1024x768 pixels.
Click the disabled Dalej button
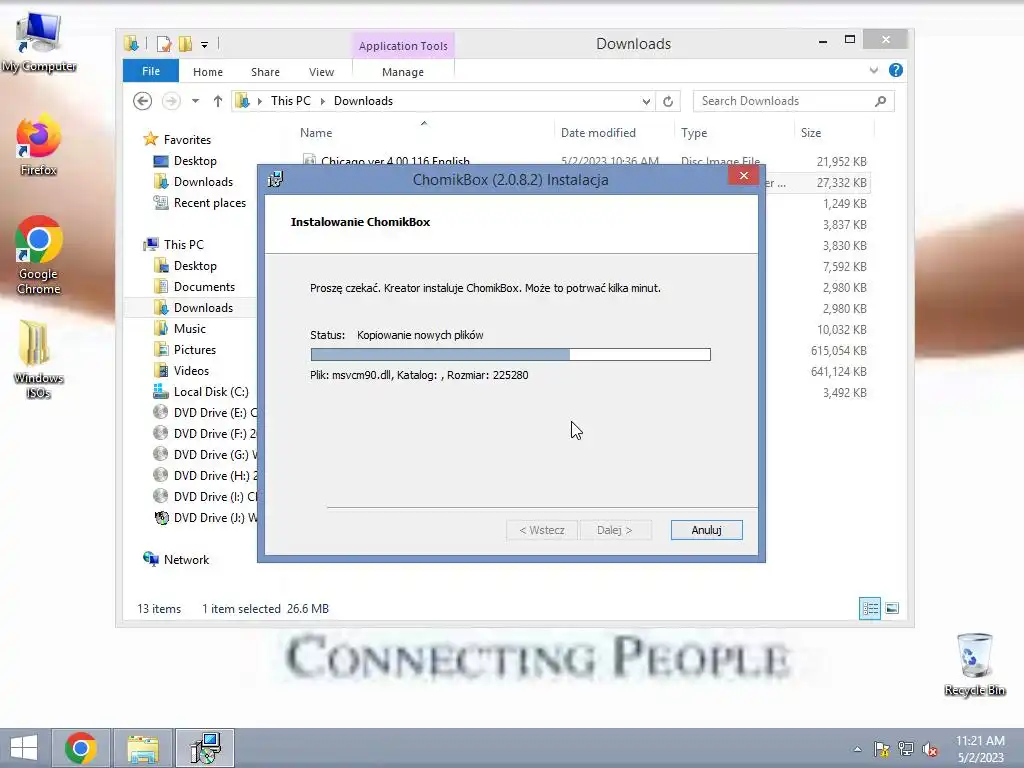pyautogui.click(x=615, y=530)
